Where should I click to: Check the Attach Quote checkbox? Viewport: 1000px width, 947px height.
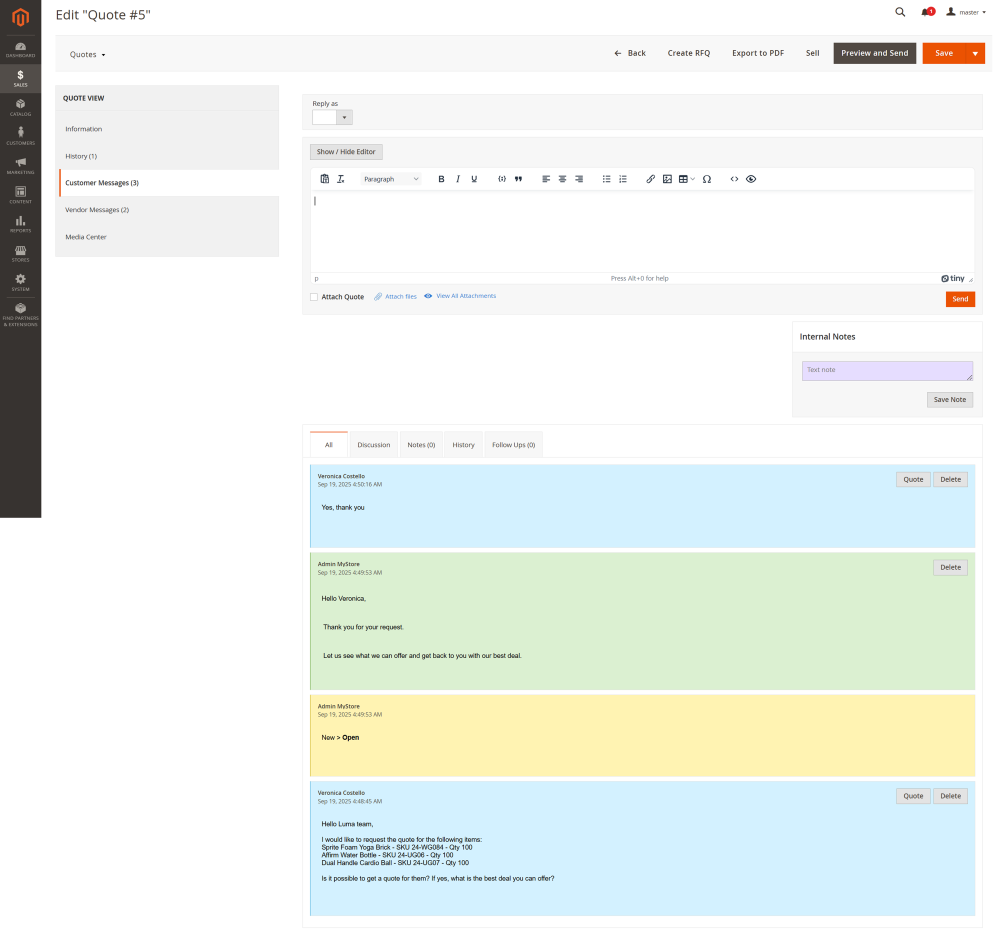[x=314, y=297]
